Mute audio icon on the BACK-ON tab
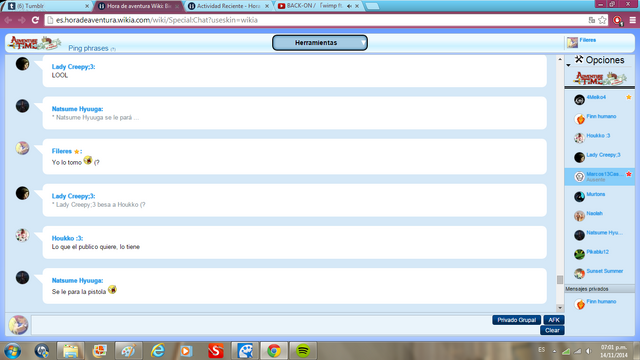 click(x=349, y=6)
